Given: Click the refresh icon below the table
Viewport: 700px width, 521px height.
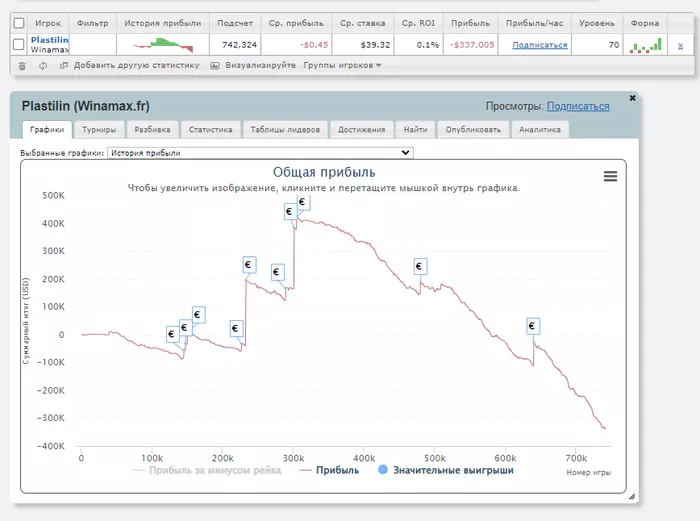Looking at the screenshot, I should coord(43,65).
